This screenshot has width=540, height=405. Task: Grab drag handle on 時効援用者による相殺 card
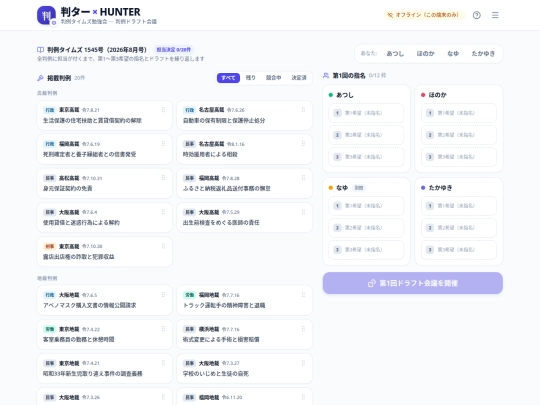click(303, 144)
